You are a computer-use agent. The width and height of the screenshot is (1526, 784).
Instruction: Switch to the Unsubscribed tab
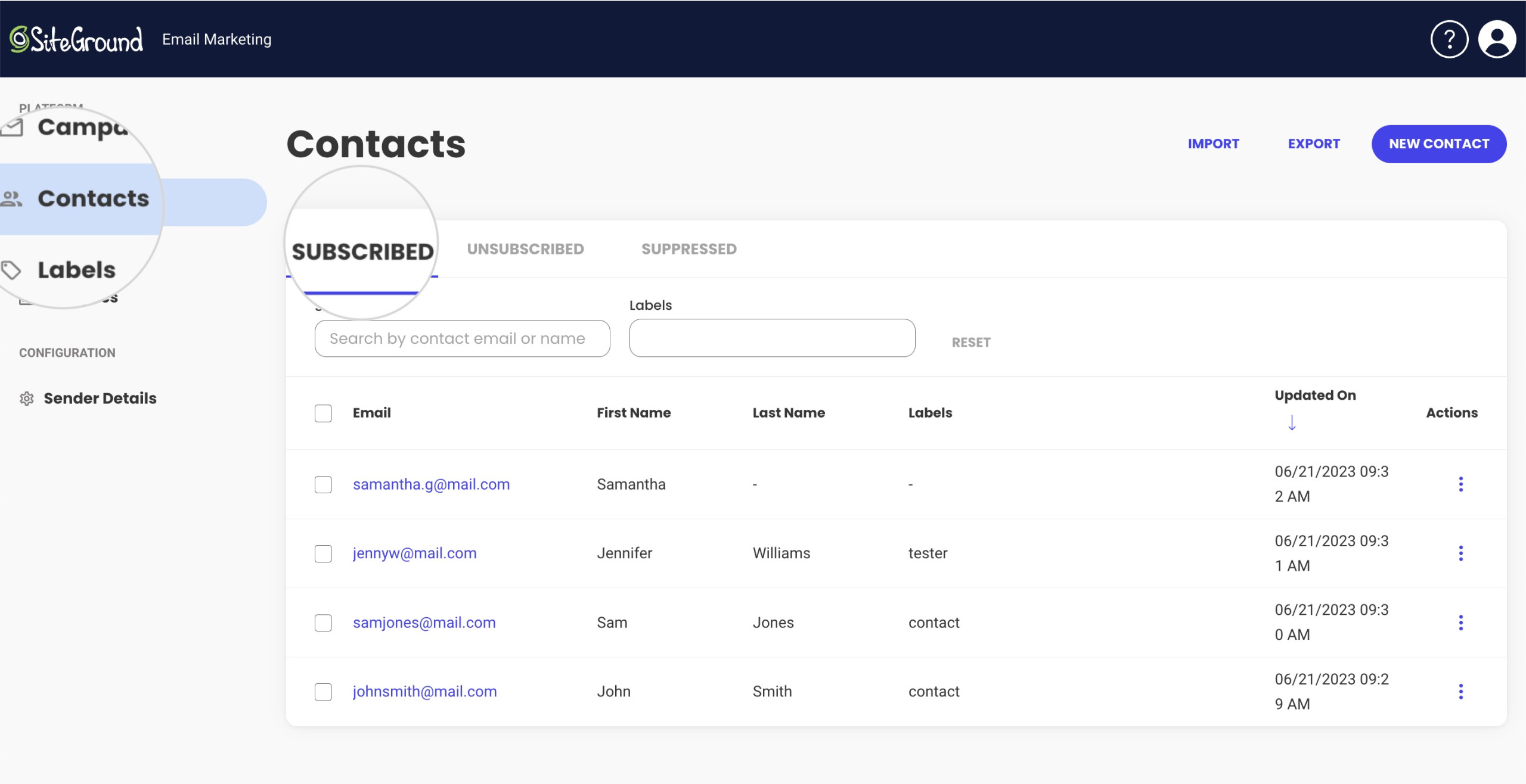(525, 249)
